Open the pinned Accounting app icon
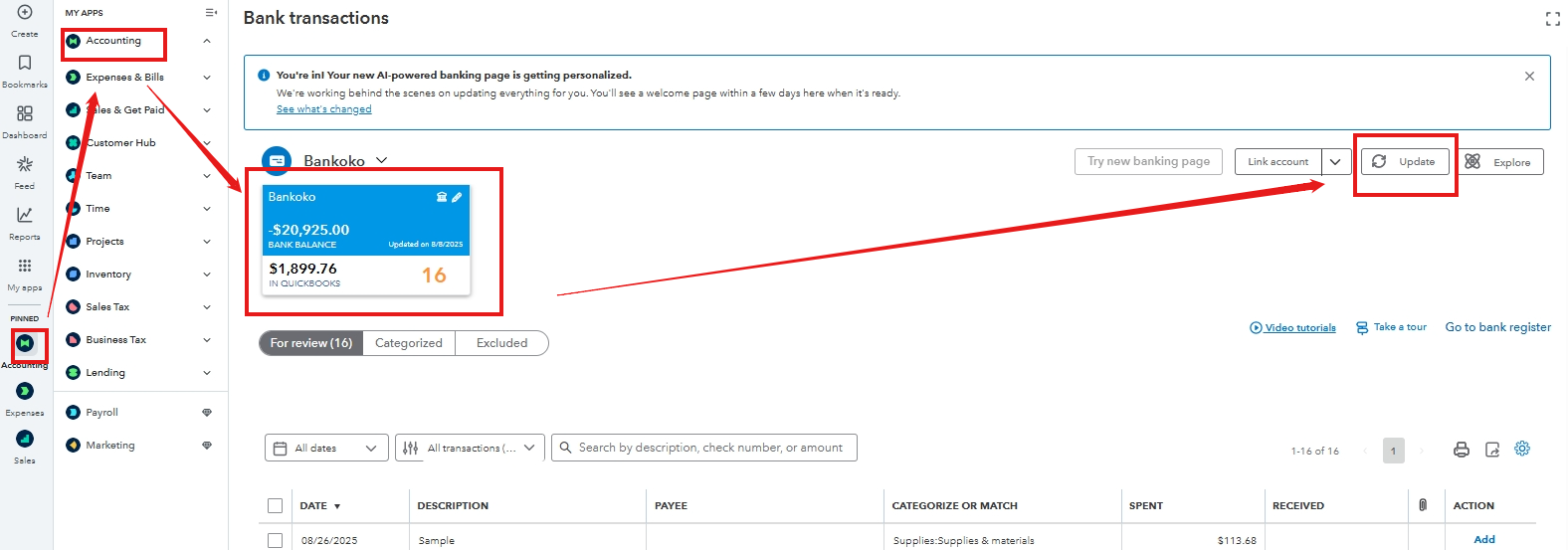The height and width of the screenshot is (550, 1568). [25, 343]
